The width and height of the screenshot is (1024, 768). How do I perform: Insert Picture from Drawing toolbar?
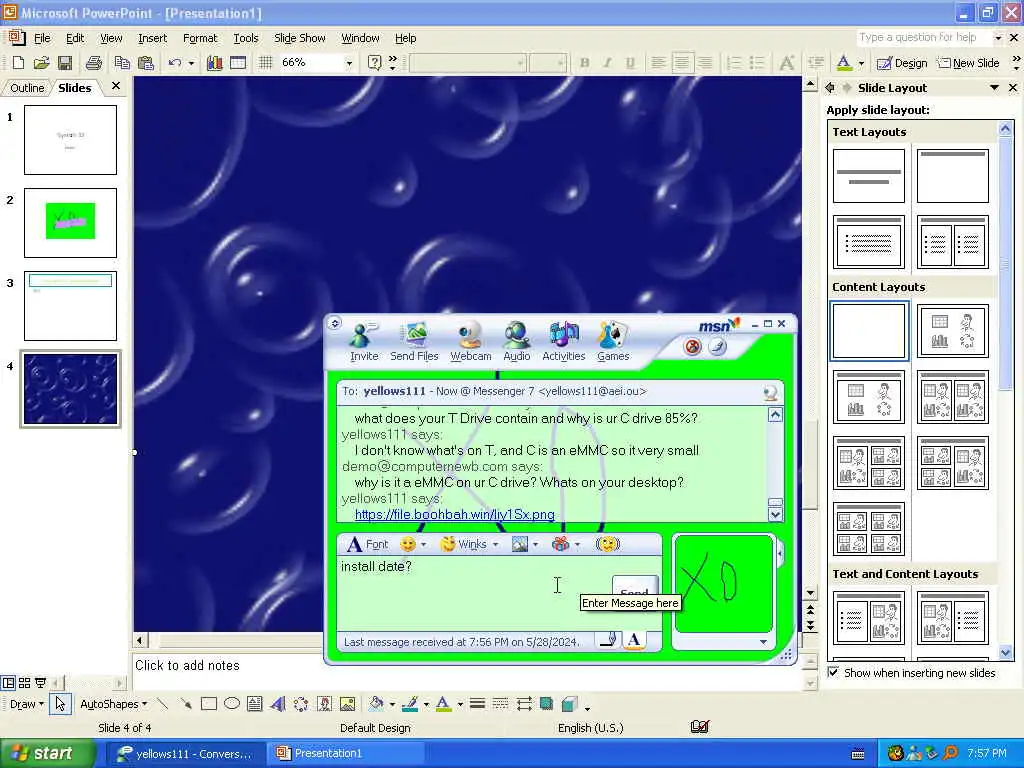(x=347, y=704)
